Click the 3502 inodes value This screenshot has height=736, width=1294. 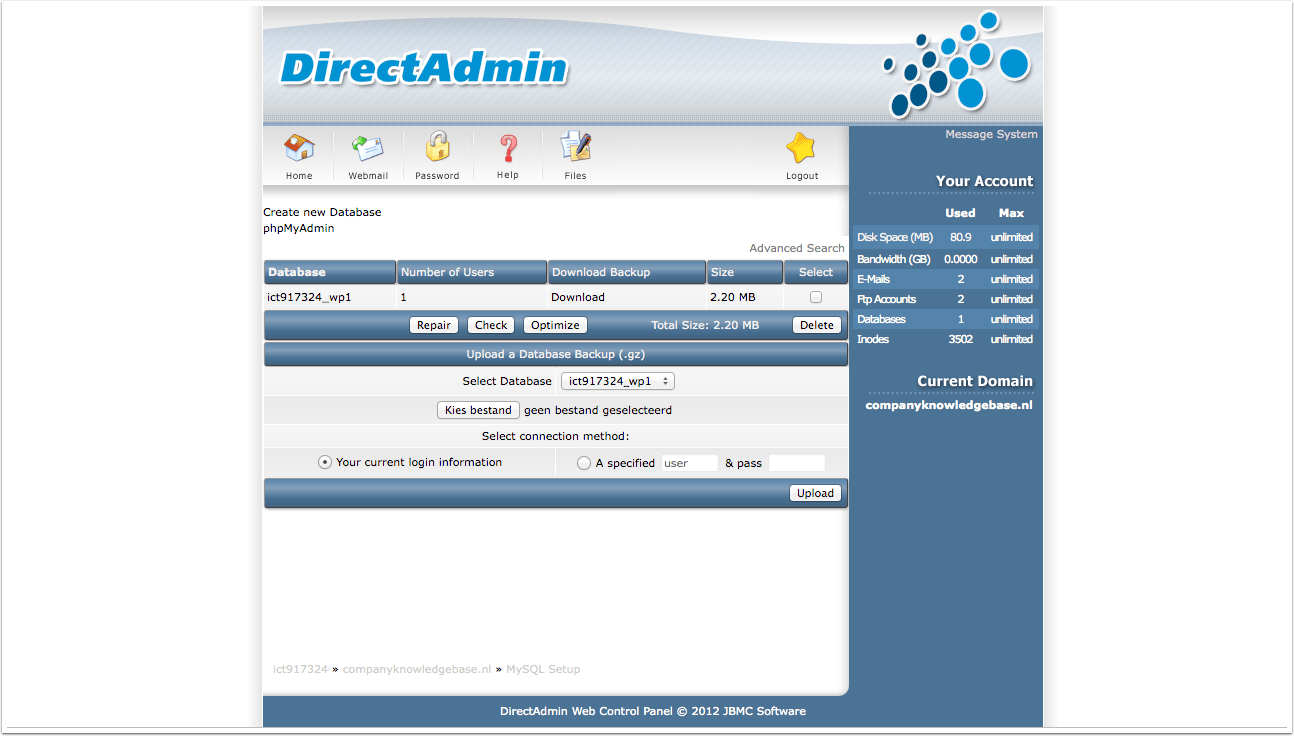(x=961, y=339)
